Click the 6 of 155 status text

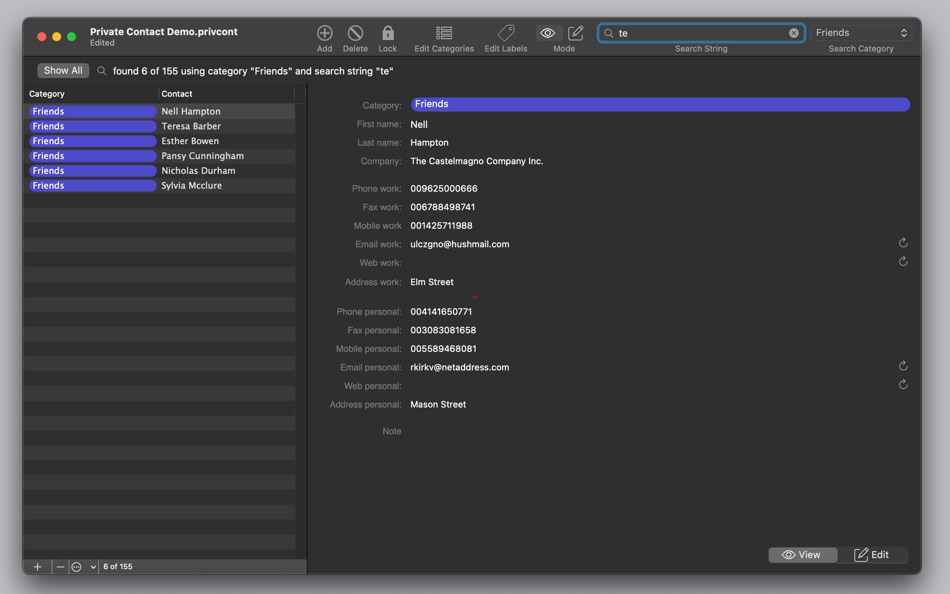point(118,567)
